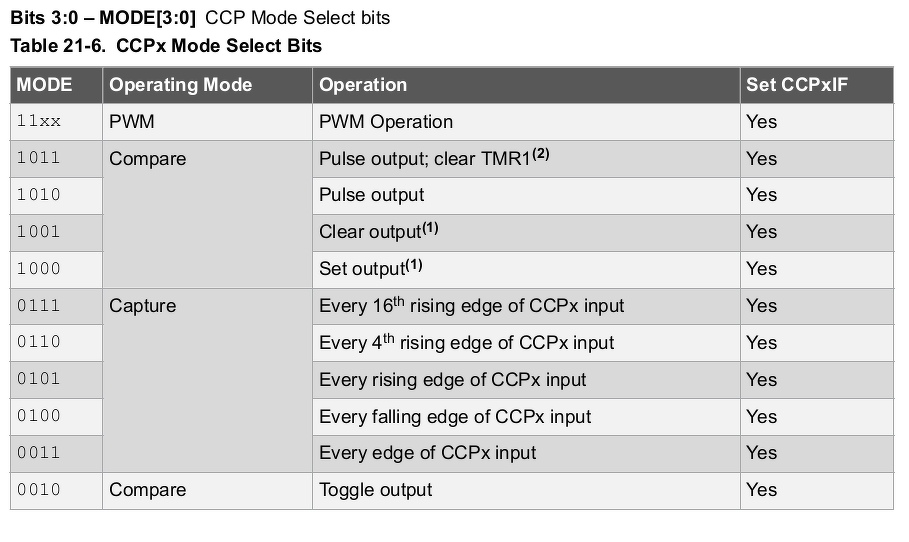Click the Operating Mode column header
Viewport: 909px width, 542px height.
pos(180,85)
